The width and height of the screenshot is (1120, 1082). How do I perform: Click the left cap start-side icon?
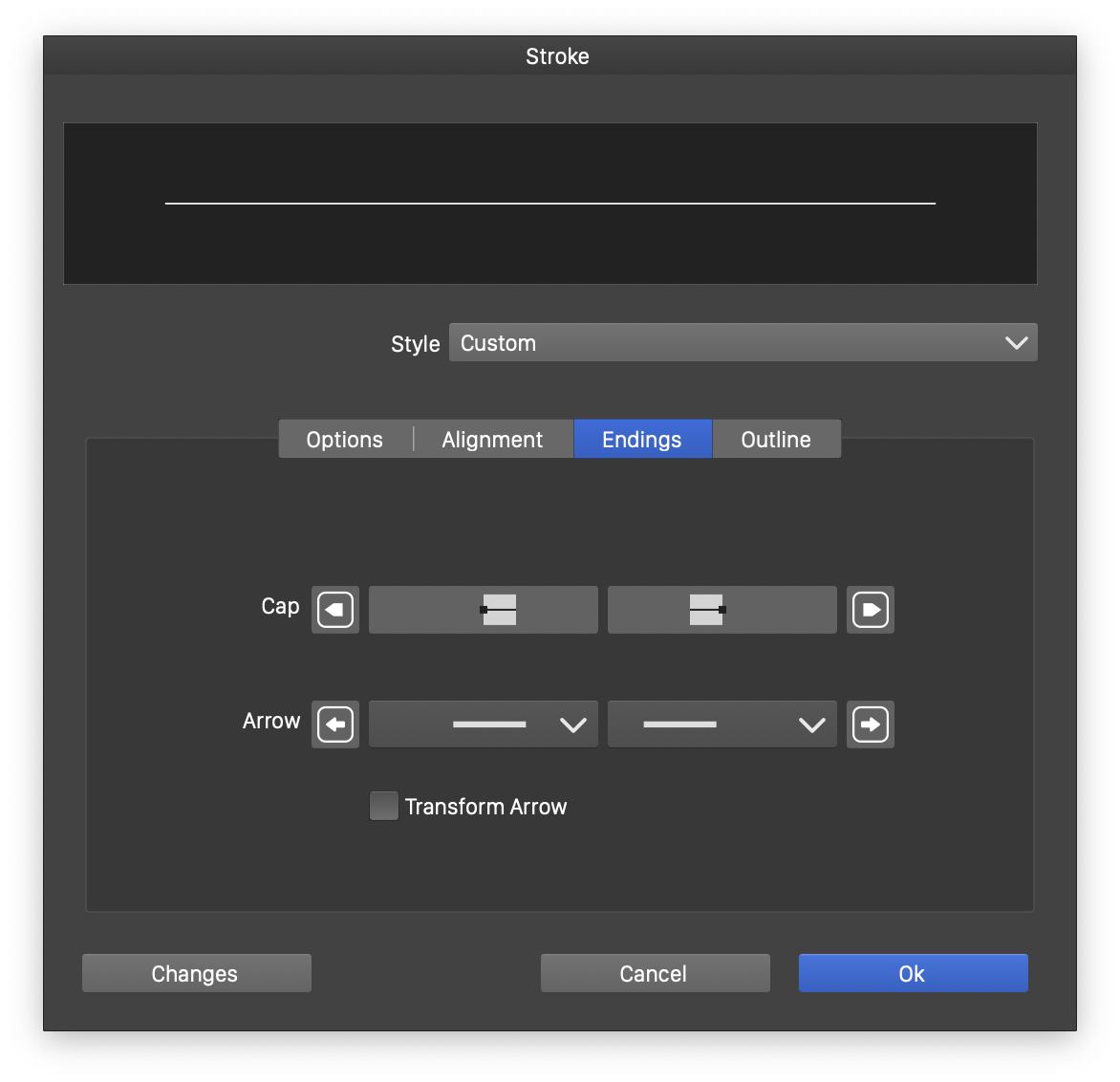pyautogui.click(x=335, y=610)
